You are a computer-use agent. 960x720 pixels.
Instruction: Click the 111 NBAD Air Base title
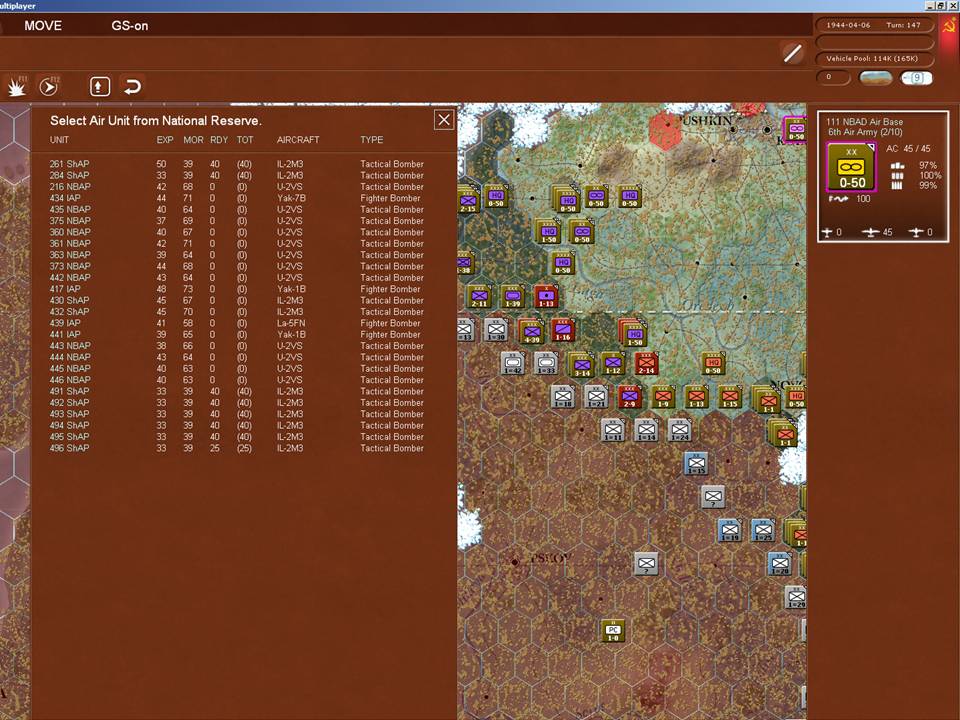[x=864, y=122]
